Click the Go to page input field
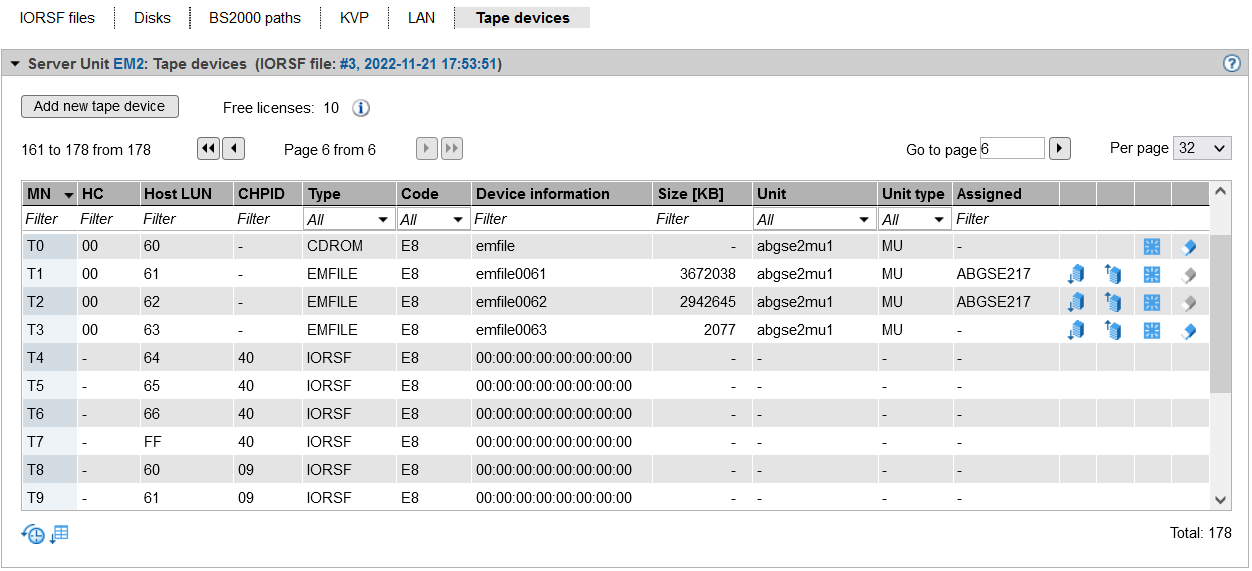This screenshot has height=571, width=1252. point(1011,149)
